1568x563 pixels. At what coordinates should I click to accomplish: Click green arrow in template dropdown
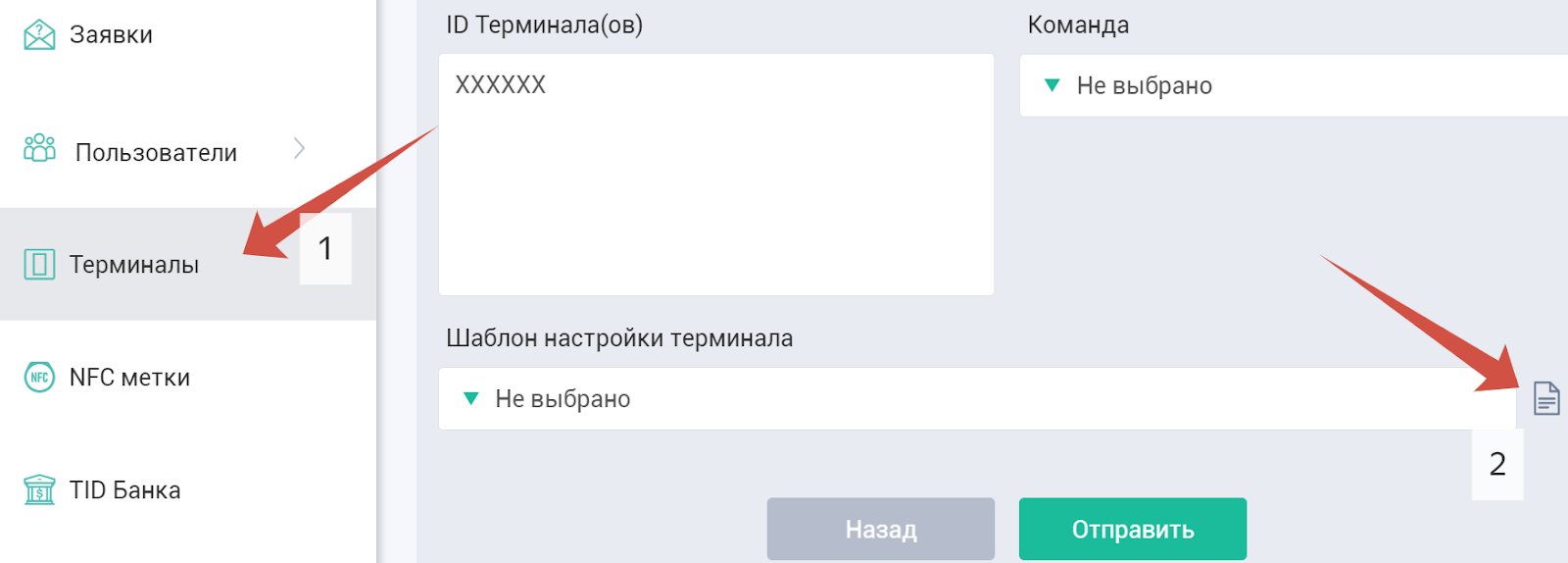click(x=471, y=398)
